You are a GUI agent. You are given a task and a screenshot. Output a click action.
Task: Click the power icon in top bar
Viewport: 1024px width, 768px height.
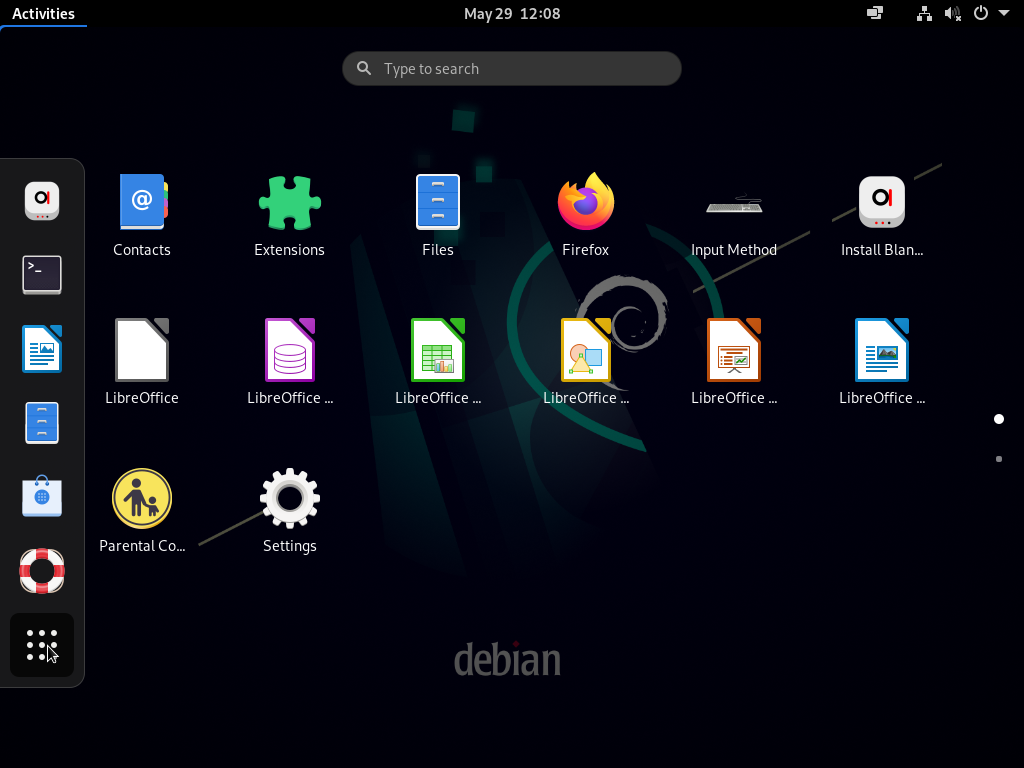point(981,13)
